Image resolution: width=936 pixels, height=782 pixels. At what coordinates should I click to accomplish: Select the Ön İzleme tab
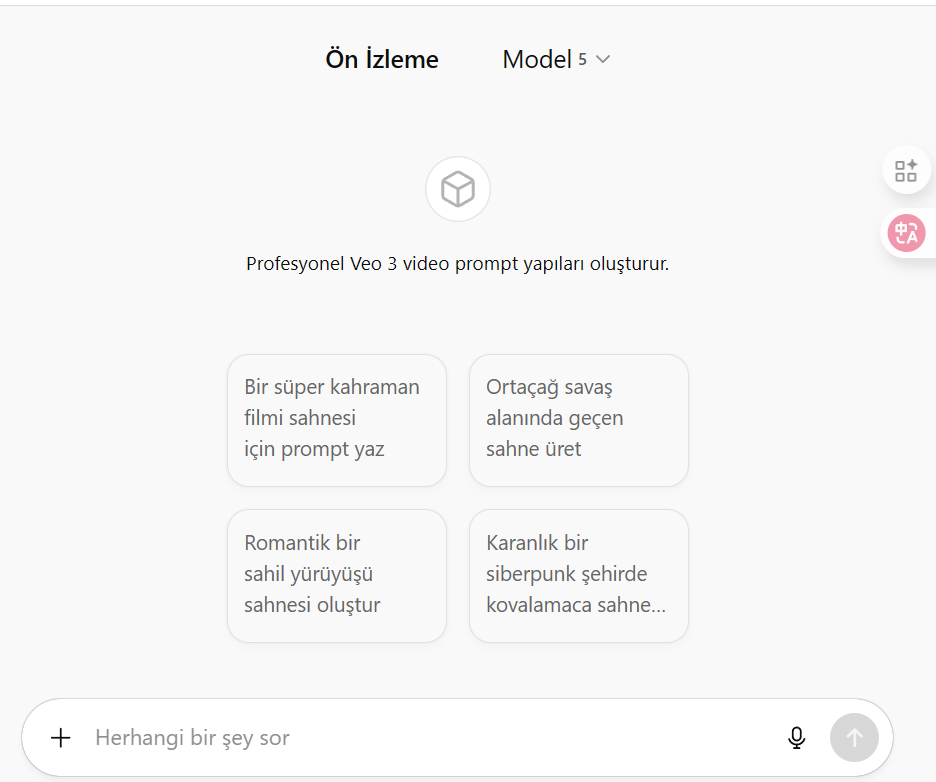(x=382, y=59)
